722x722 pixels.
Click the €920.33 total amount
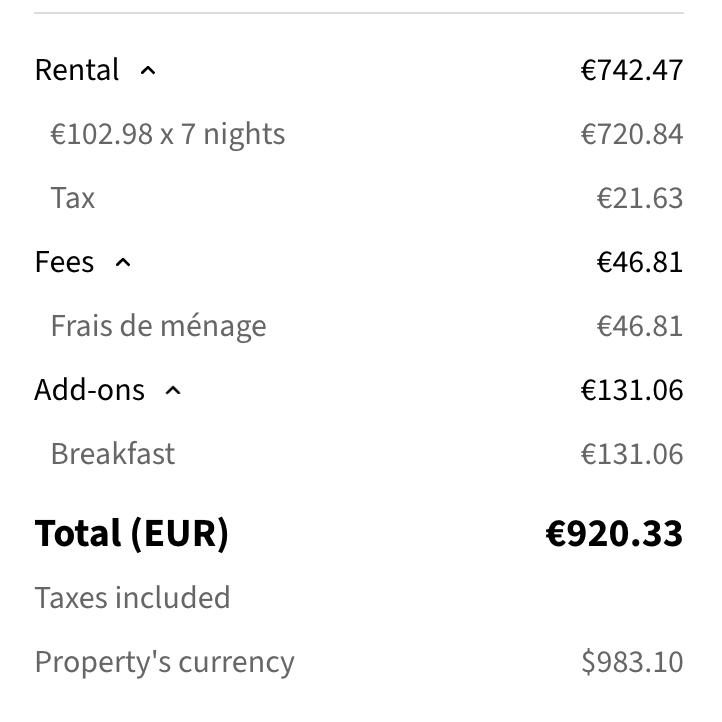tap(614, 534)
